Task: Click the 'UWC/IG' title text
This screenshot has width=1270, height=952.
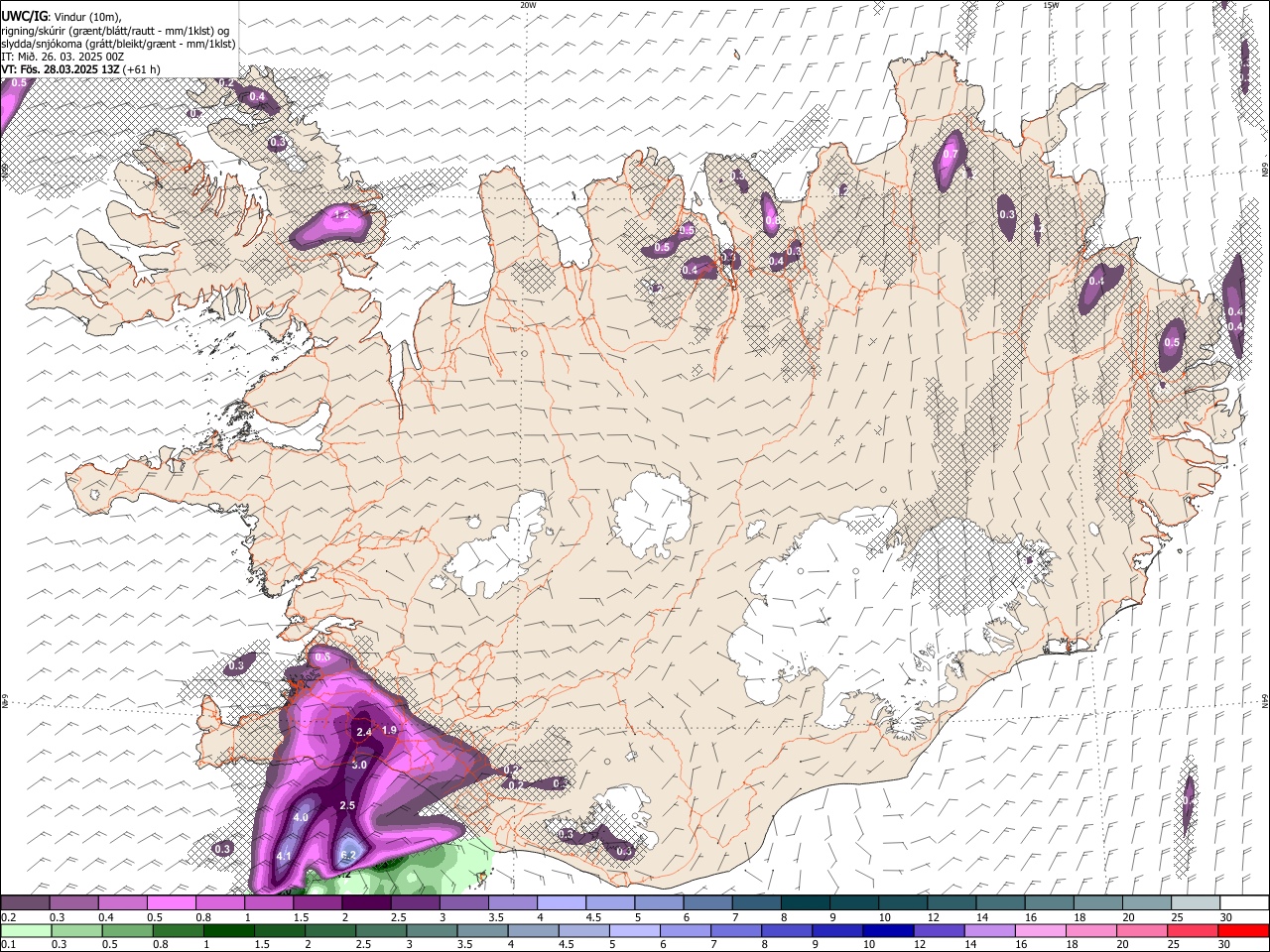Action: [24, 17]
